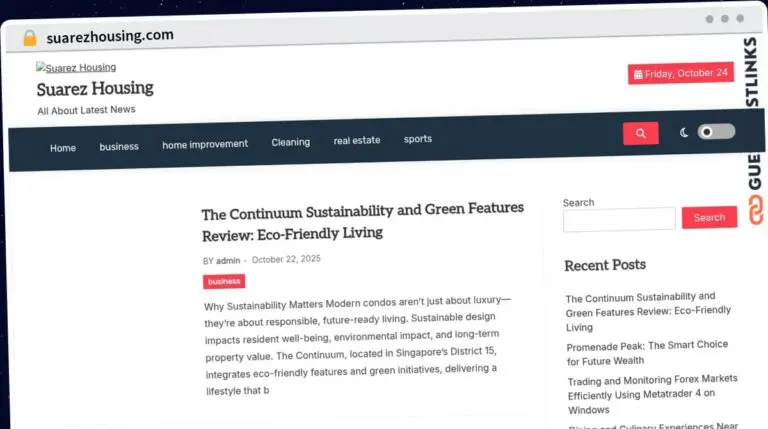Open the real estate nav link
This screenshot has height=429, width=768.
357,141
